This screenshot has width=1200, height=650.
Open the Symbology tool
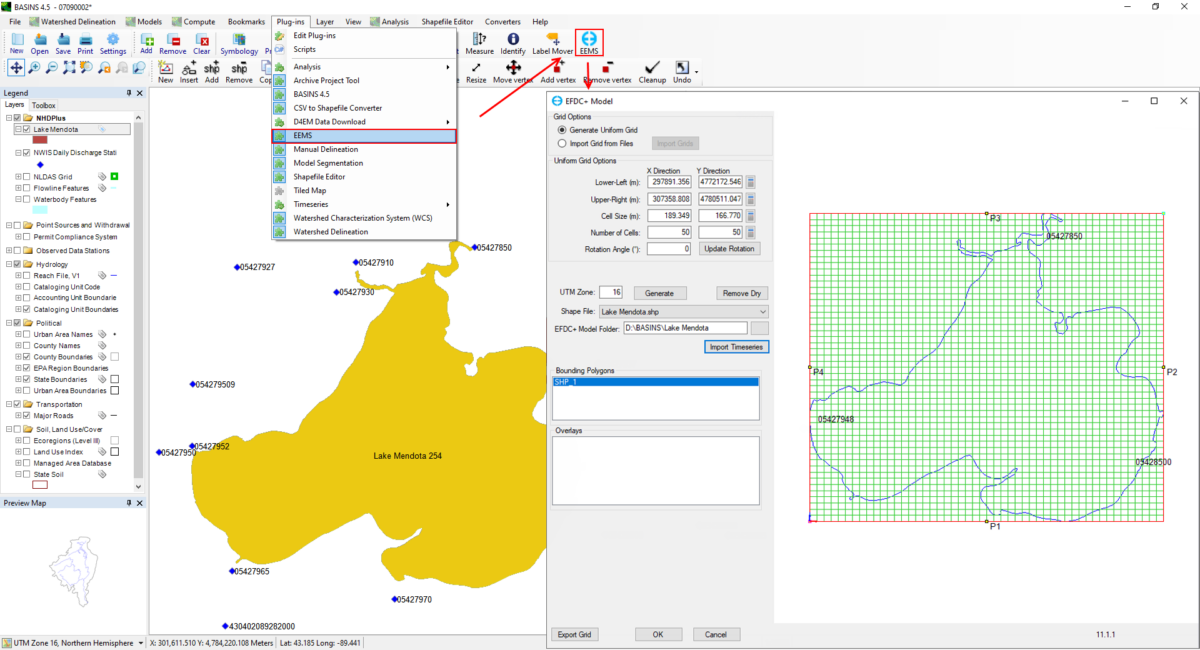click(x=238, y=42)
